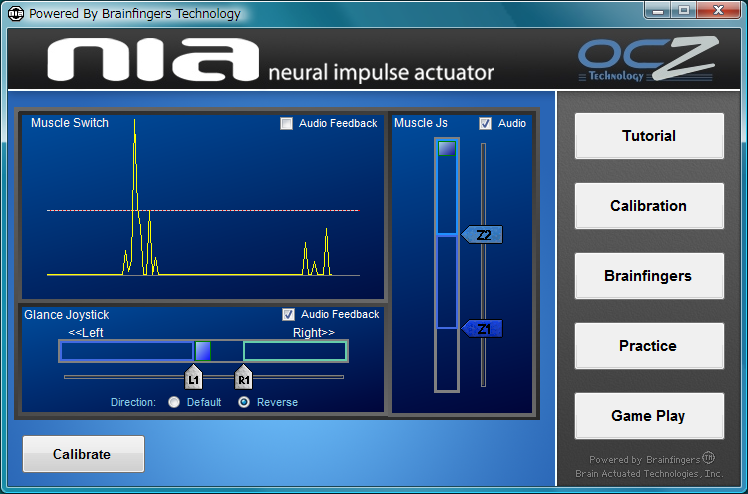Click the Muscle Switch label

70,123
